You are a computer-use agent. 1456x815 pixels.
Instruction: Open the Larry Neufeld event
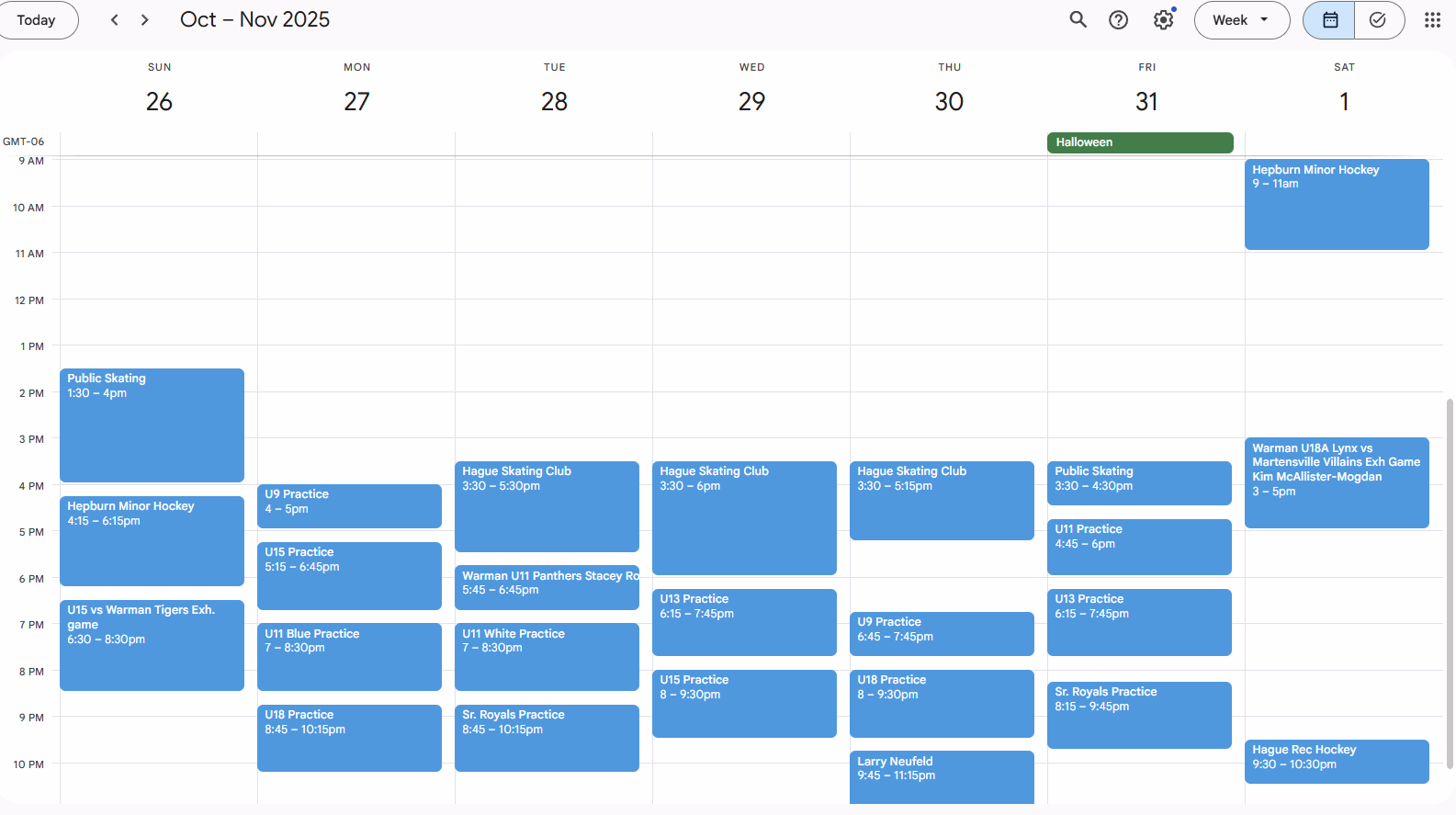(x=941, y=775)
